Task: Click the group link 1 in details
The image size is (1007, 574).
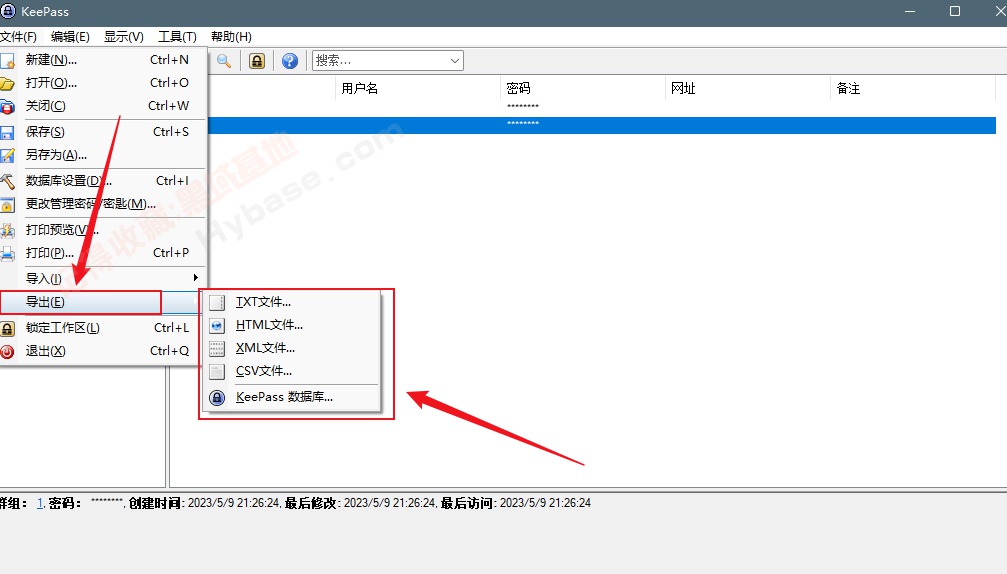Action: point(40,503)
